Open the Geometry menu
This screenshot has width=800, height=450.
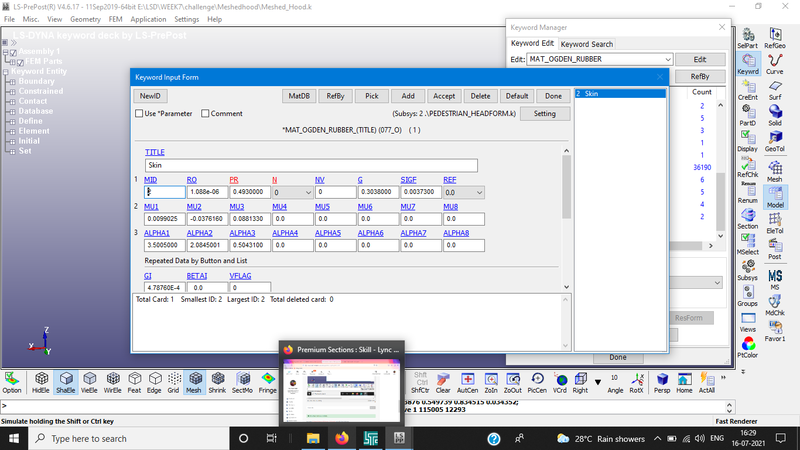point(85,19)
